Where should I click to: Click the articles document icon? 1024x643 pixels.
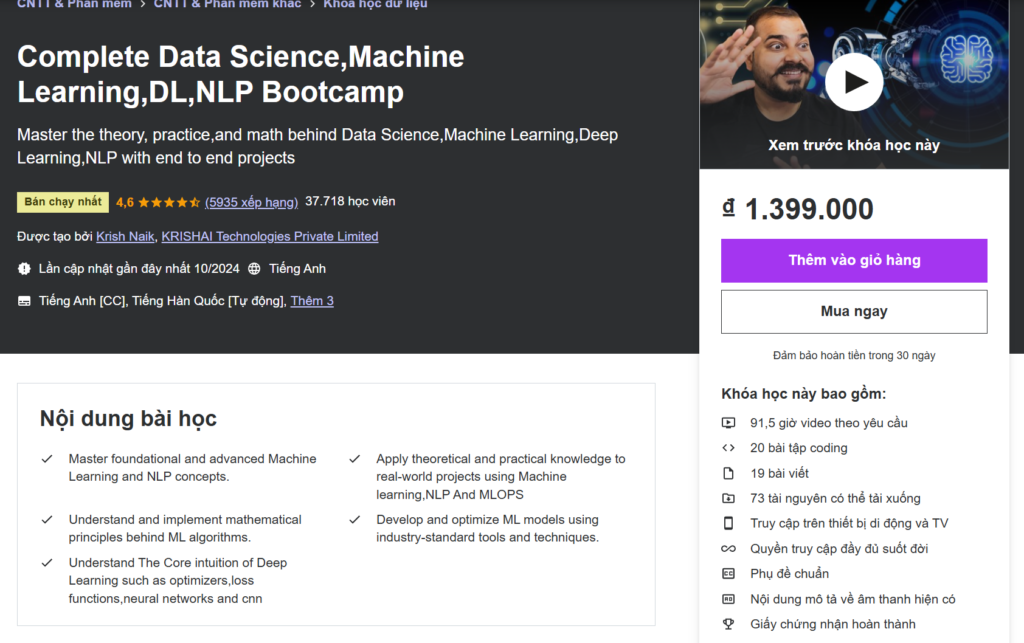[x=728, y=473]
